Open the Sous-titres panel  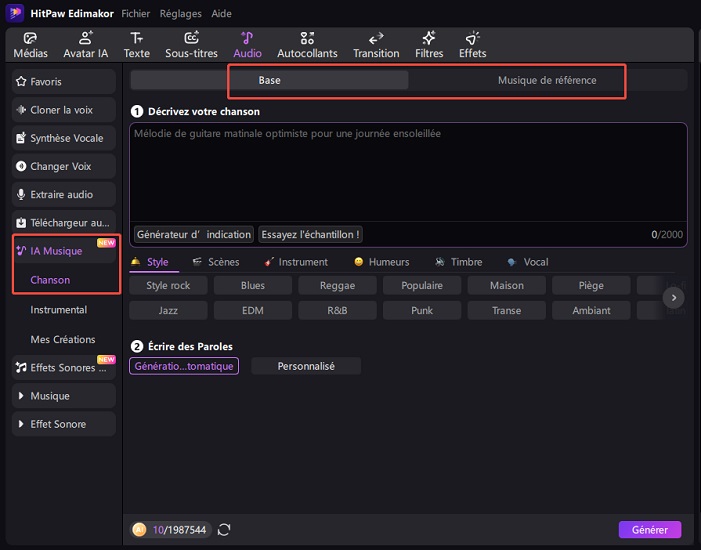(190, 44)
